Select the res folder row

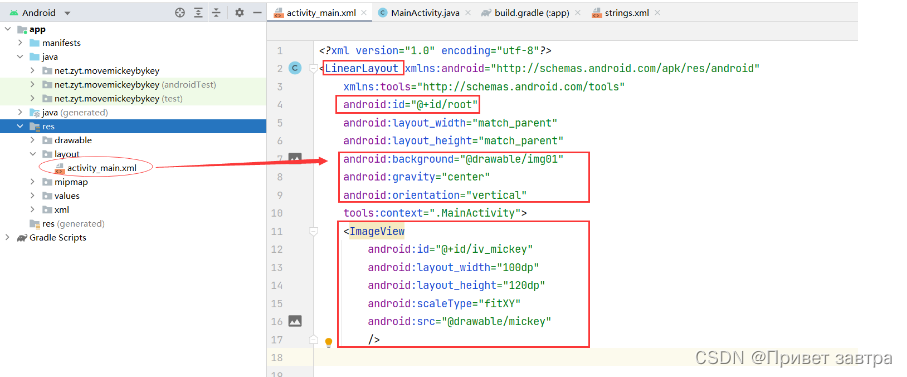(x=133, y=126)
